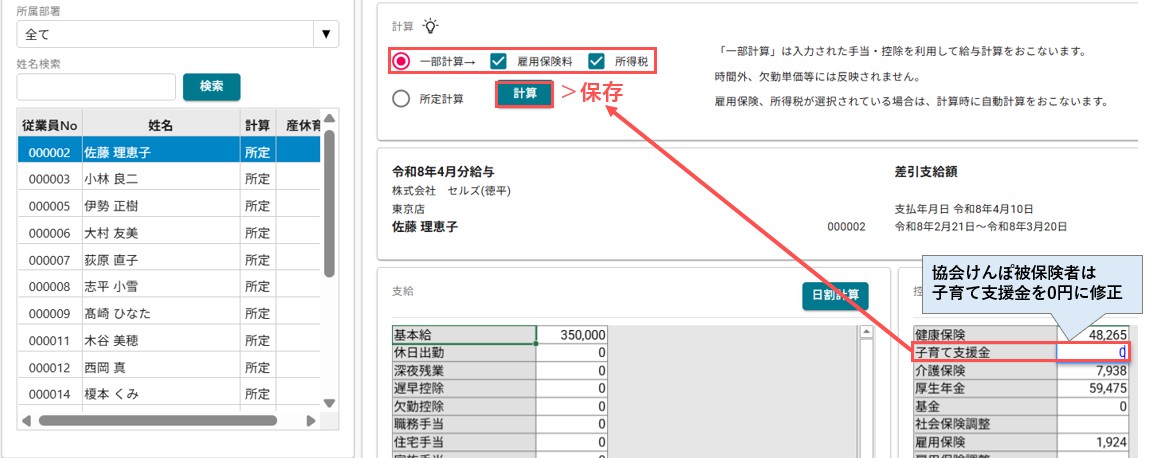
Task: Click the 計算 button
Action: click(524, 94)
